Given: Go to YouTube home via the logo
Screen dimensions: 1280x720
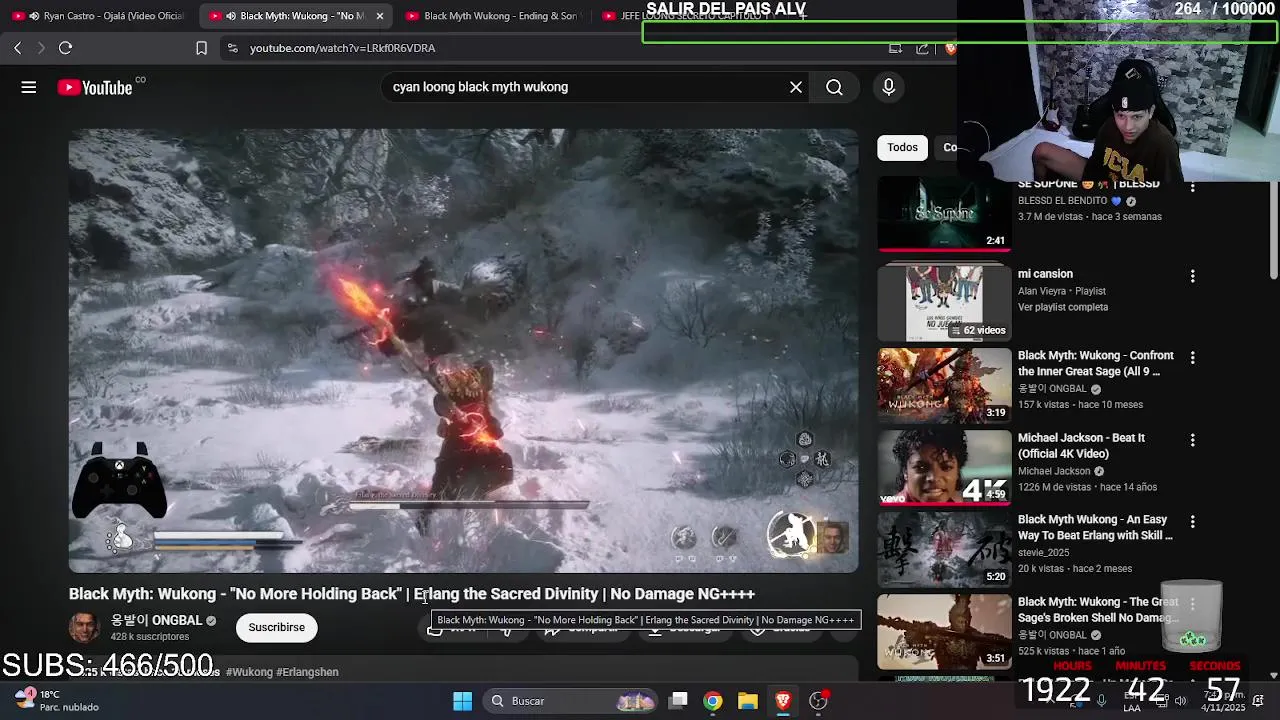Looking at the screenshot, I should pyautogui.click(x=95, y=88).
